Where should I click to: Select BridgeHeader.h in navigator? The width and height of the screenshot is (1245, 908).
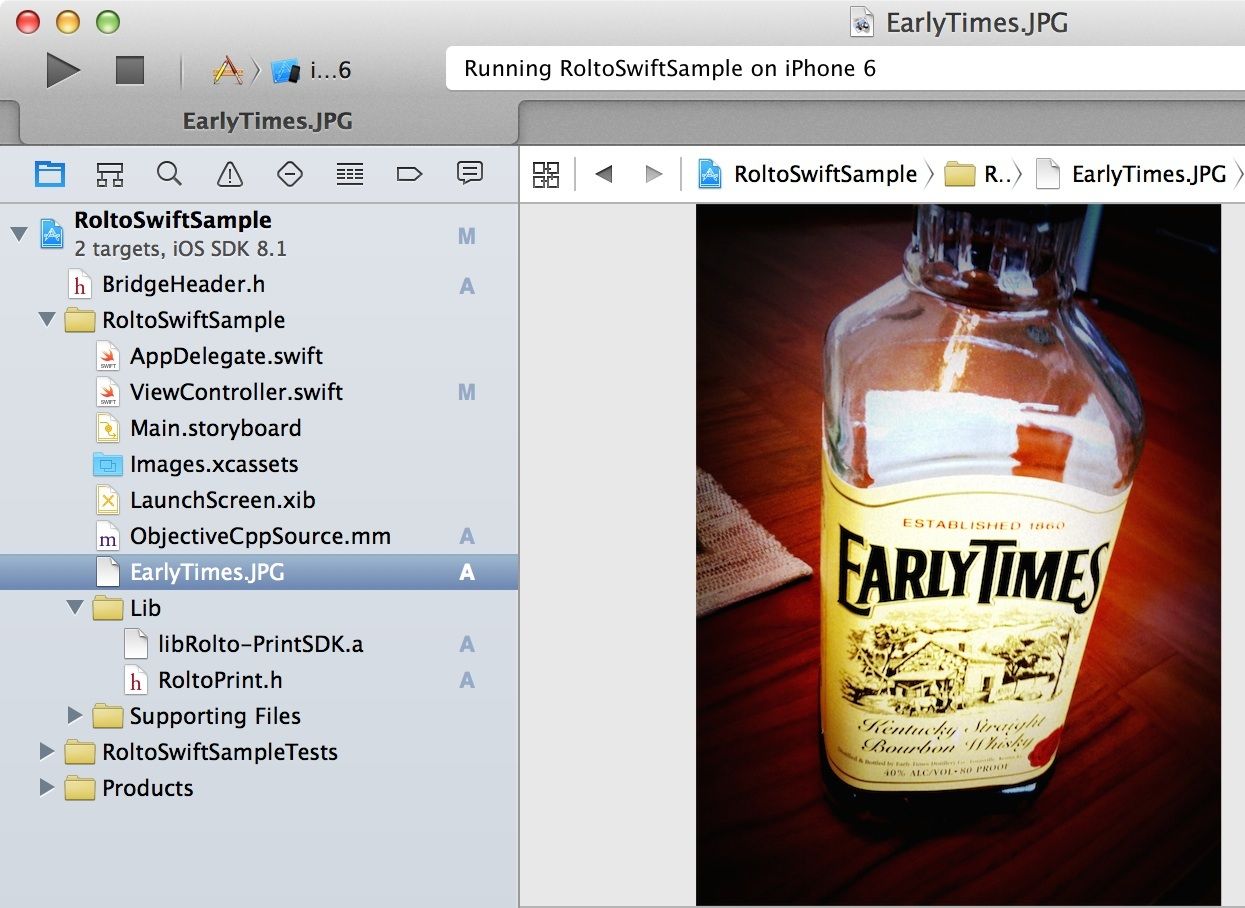[259, 285]
